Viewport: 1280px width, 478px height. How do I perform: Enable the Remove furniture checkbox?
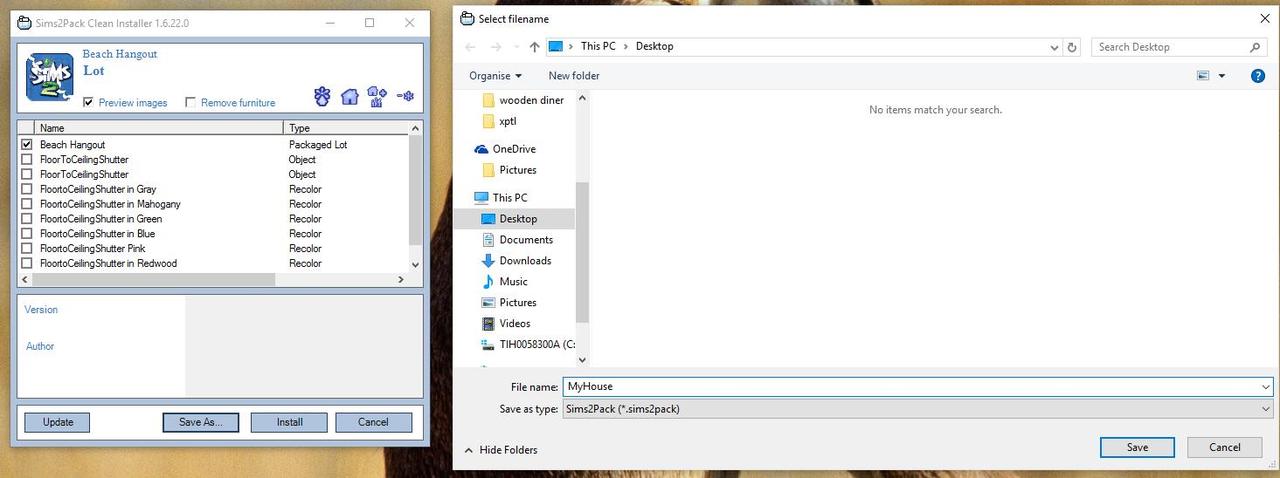click(190, 102)
